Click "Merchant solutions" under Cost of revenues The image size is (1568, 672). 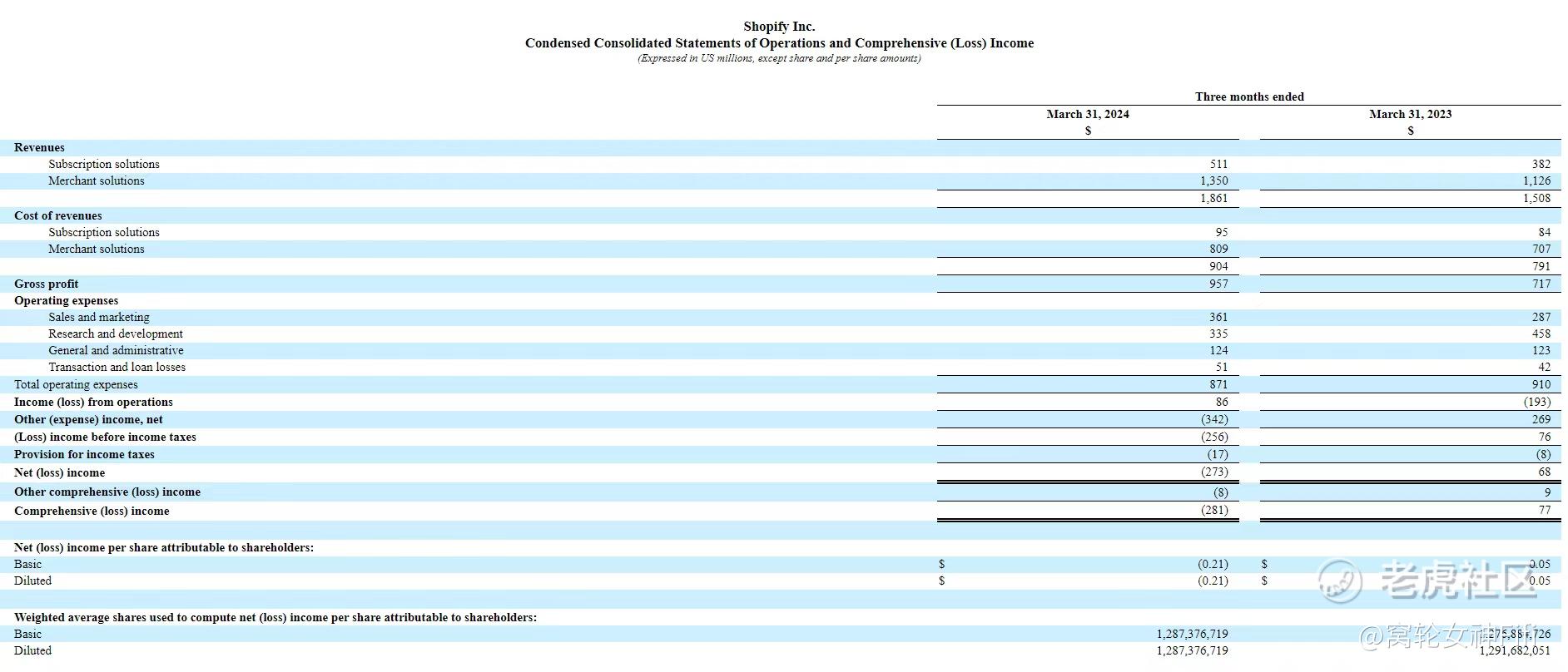click(97, 249)
